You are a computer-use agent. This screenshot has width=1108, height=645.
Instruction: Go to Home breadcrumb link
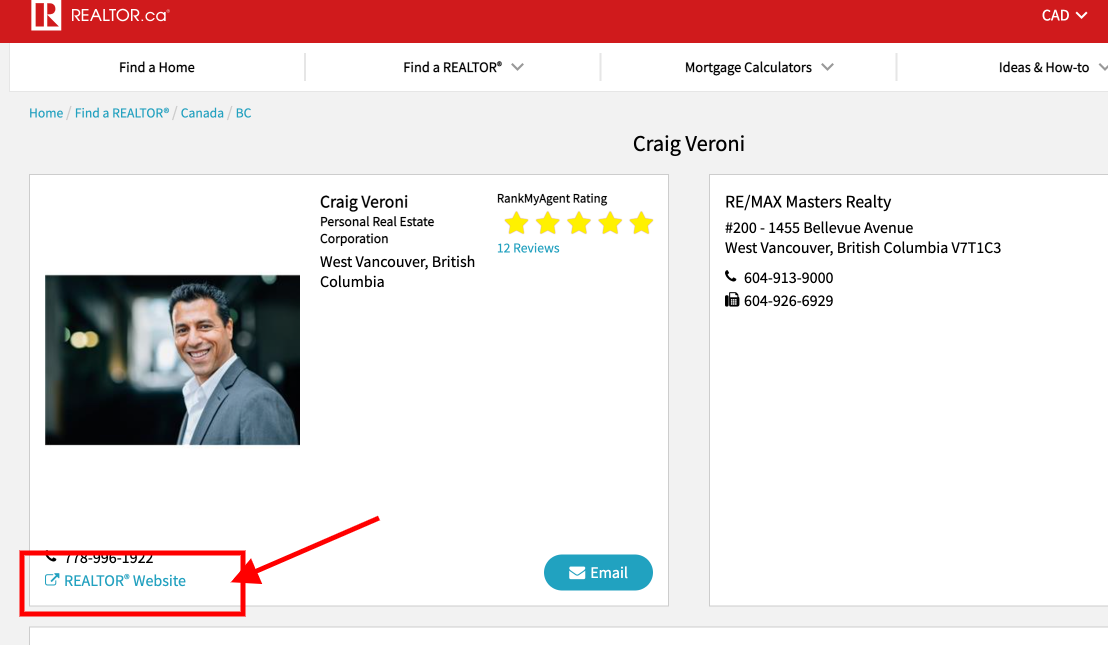point(46,113)
